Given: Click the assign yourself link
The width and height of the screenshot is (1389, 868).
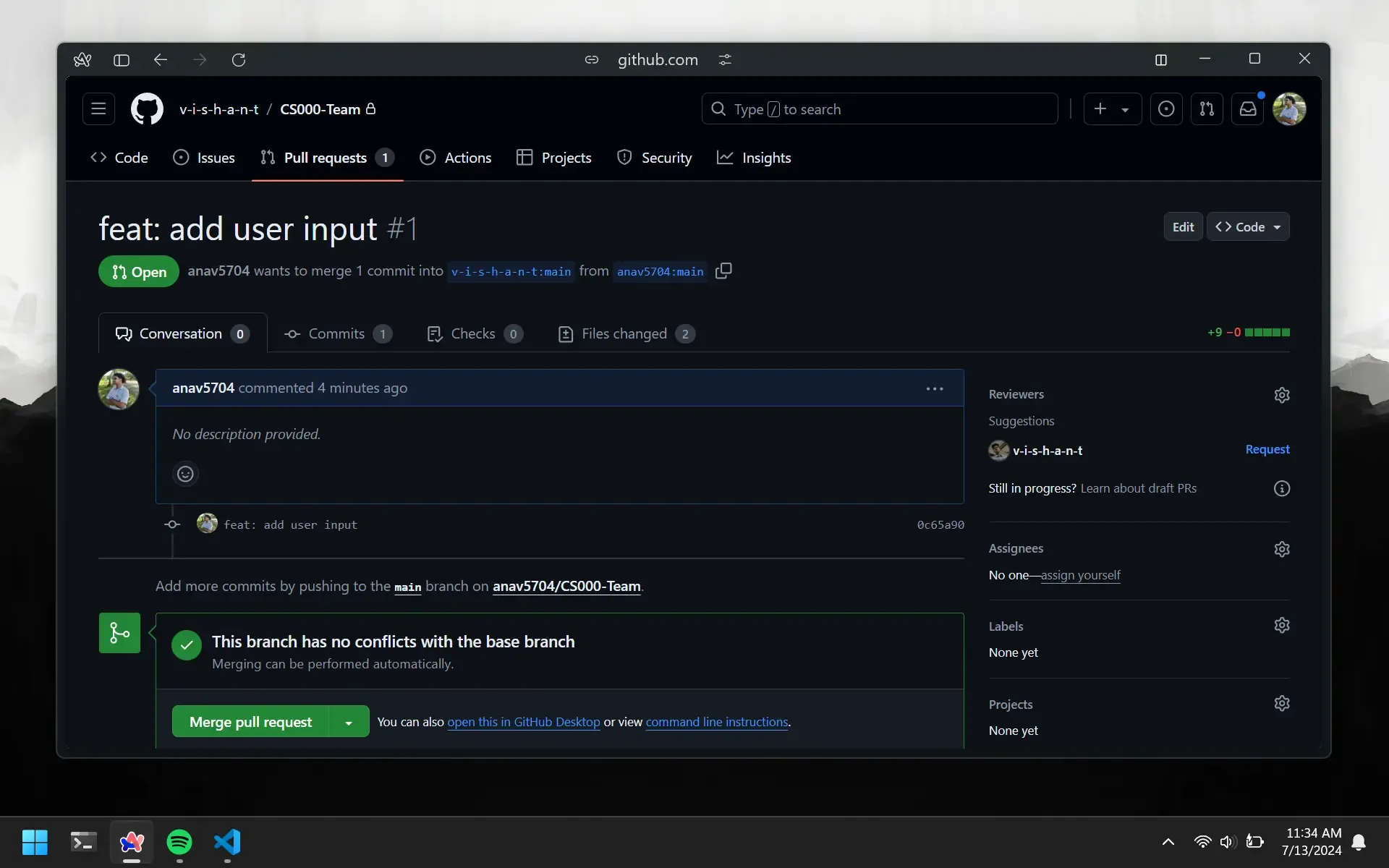Looking at the screenshot, I should click(1080, 575).
